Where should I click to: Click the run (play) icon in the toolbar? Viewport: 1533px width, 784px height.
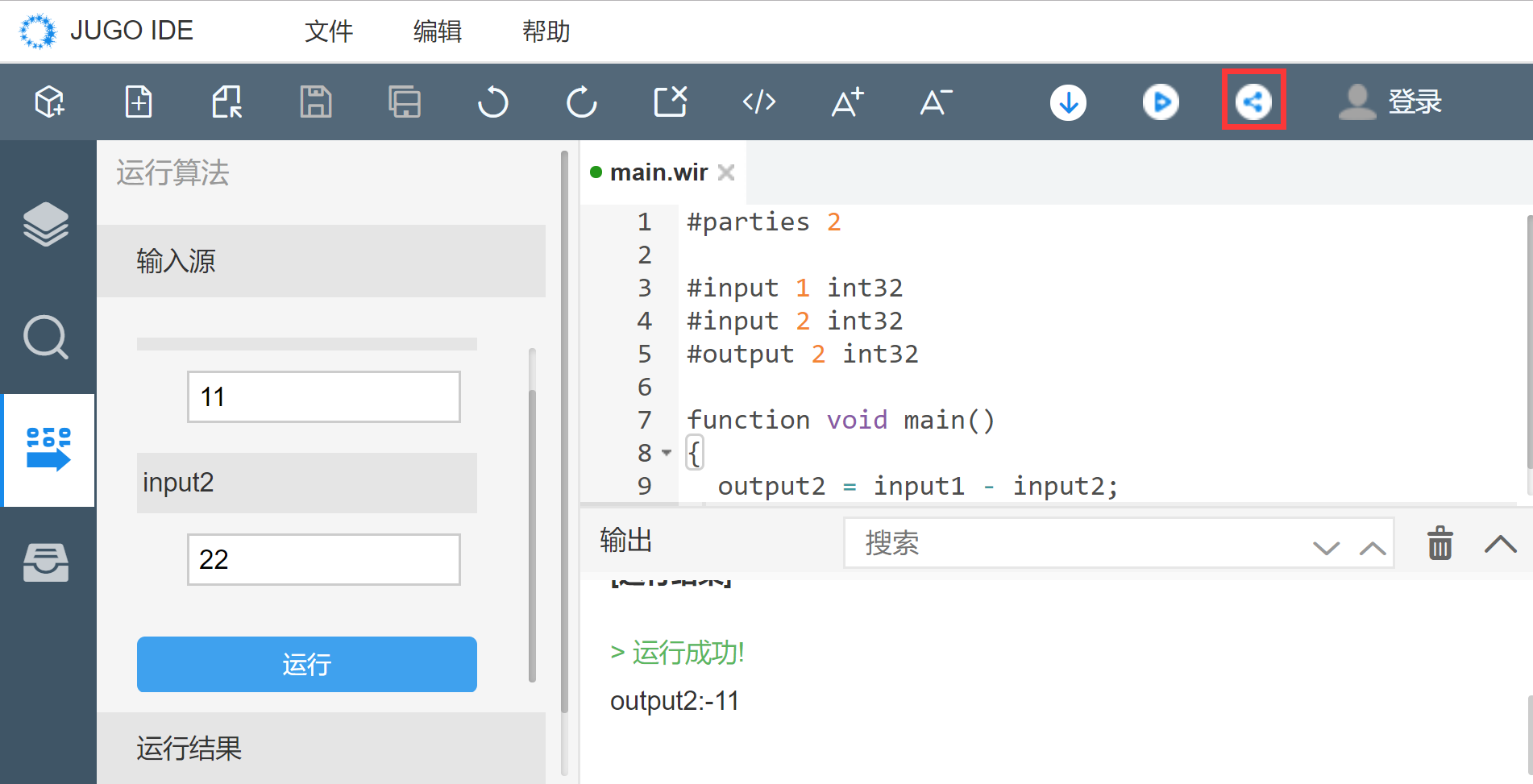point(1161,102)
